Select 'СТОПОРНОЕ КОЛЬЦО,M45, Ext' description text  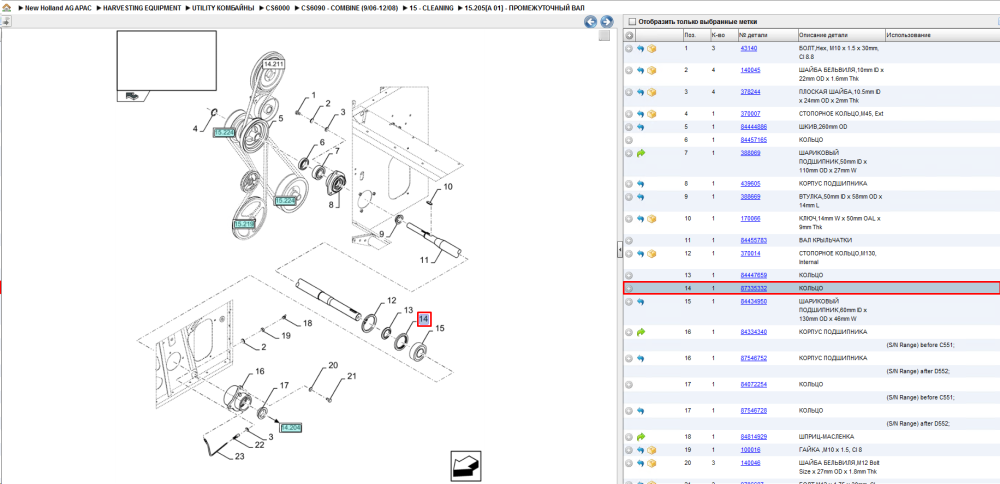click(839, 114)
